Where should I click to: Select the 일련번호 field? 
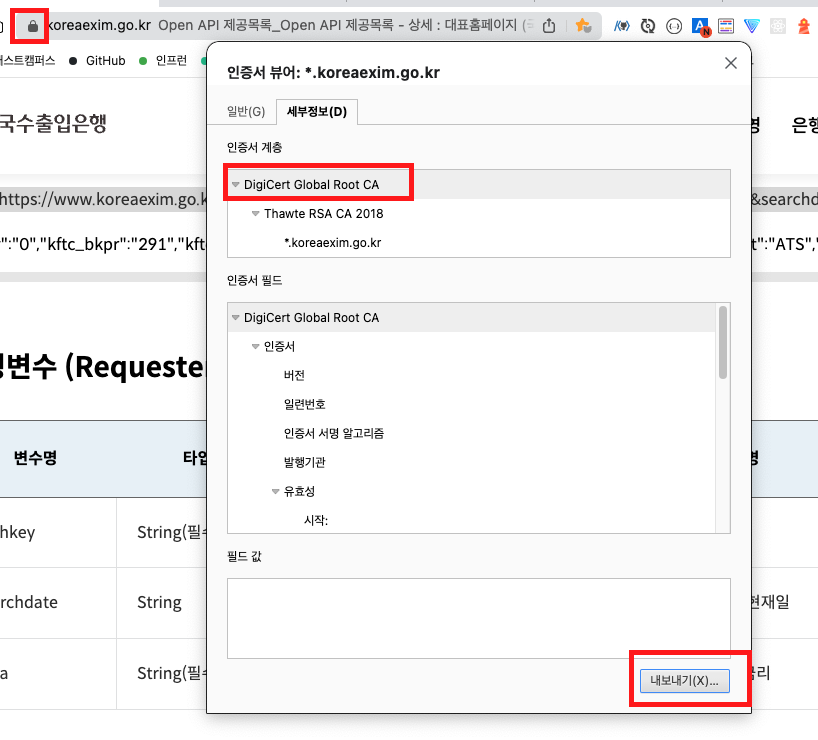(305, 404)
